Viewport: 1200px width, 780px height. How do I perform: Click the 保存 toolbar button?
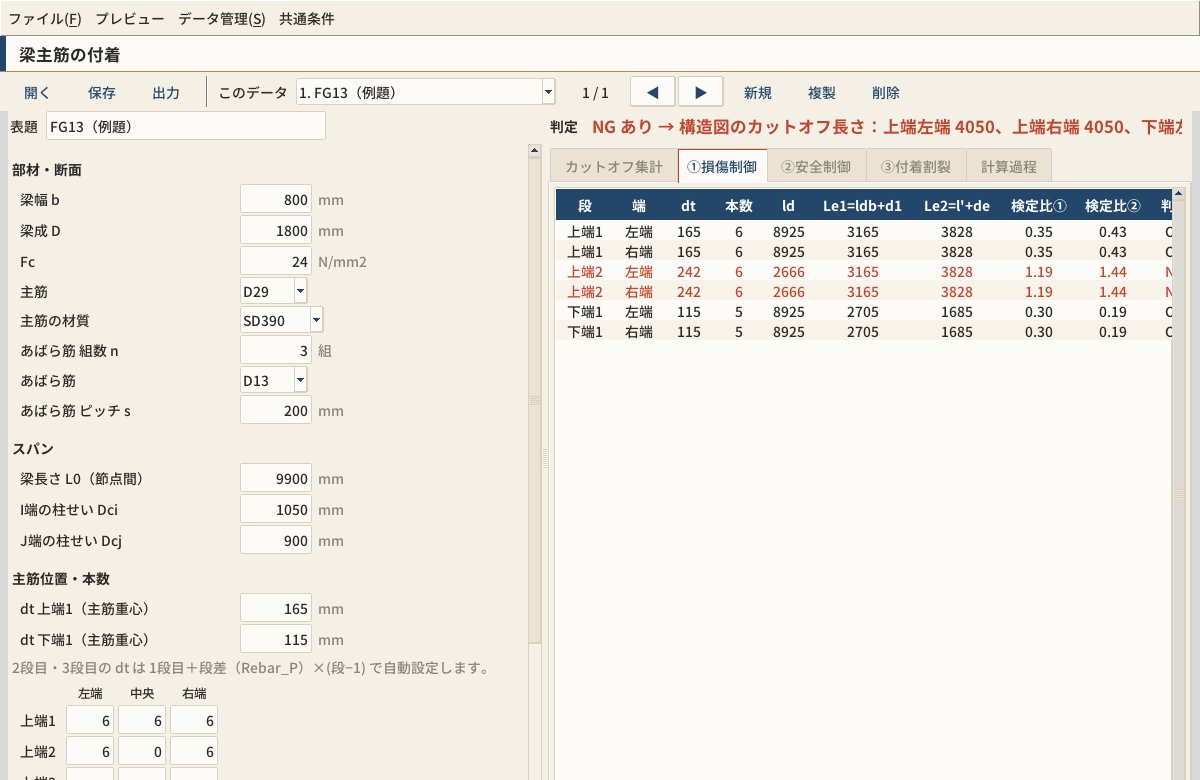[102, 93]
